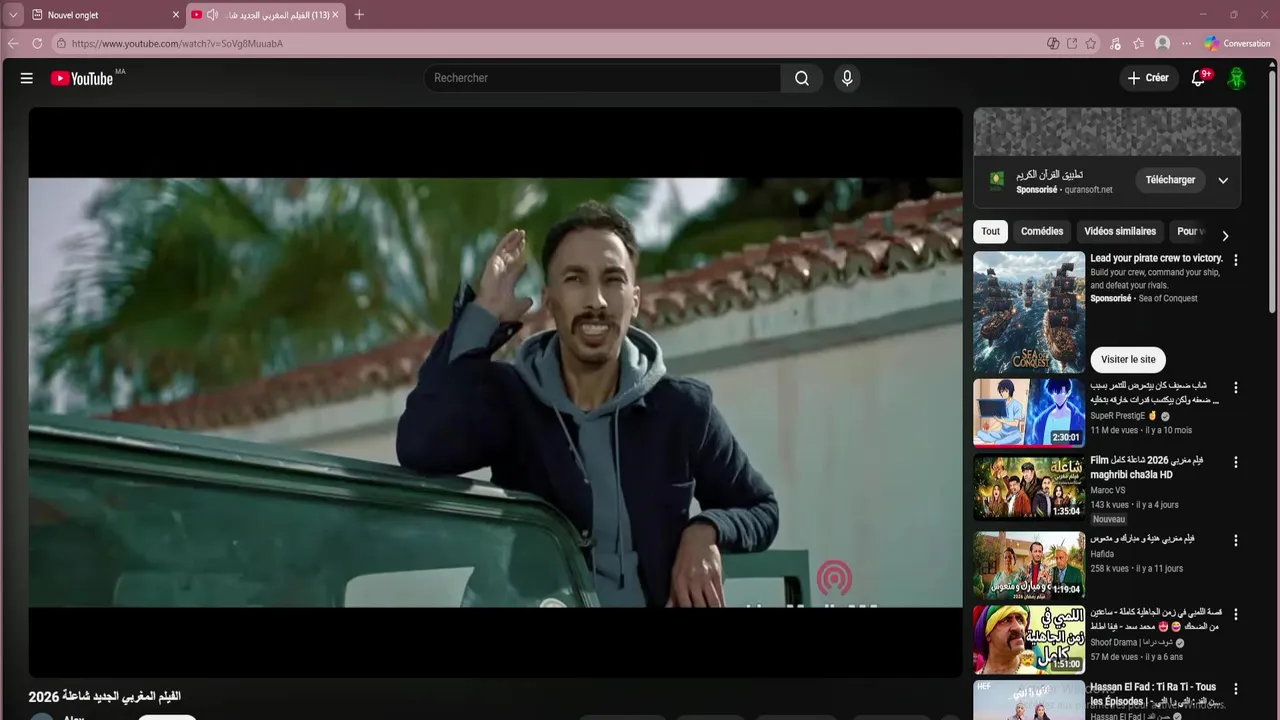Open options for Film maghribi cha3la video
This screenshot has height=720, width=1280.
(x=1235, y=462)
